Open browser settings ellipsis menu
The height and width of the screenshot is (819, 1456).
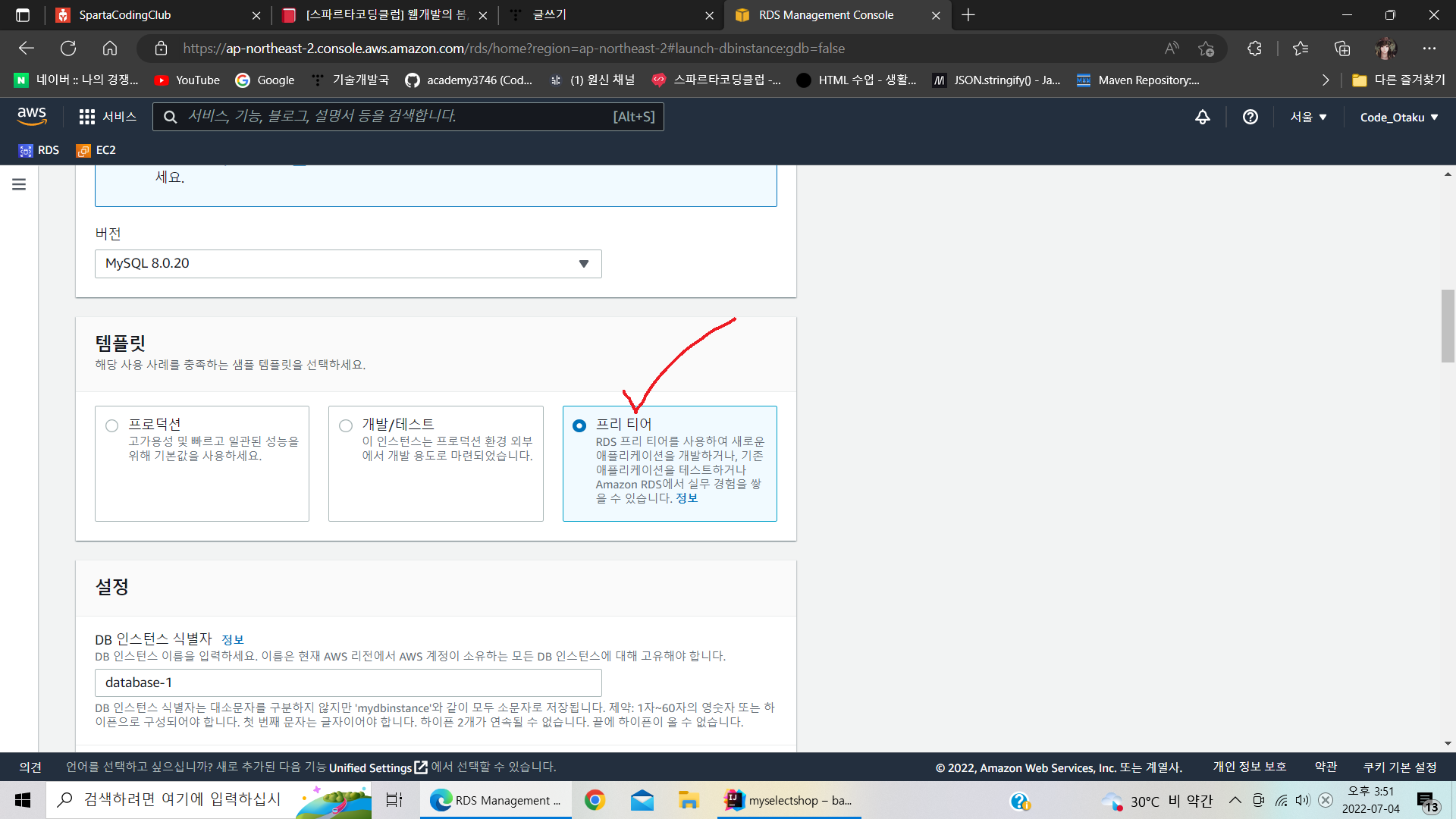tap(1429, 49)
